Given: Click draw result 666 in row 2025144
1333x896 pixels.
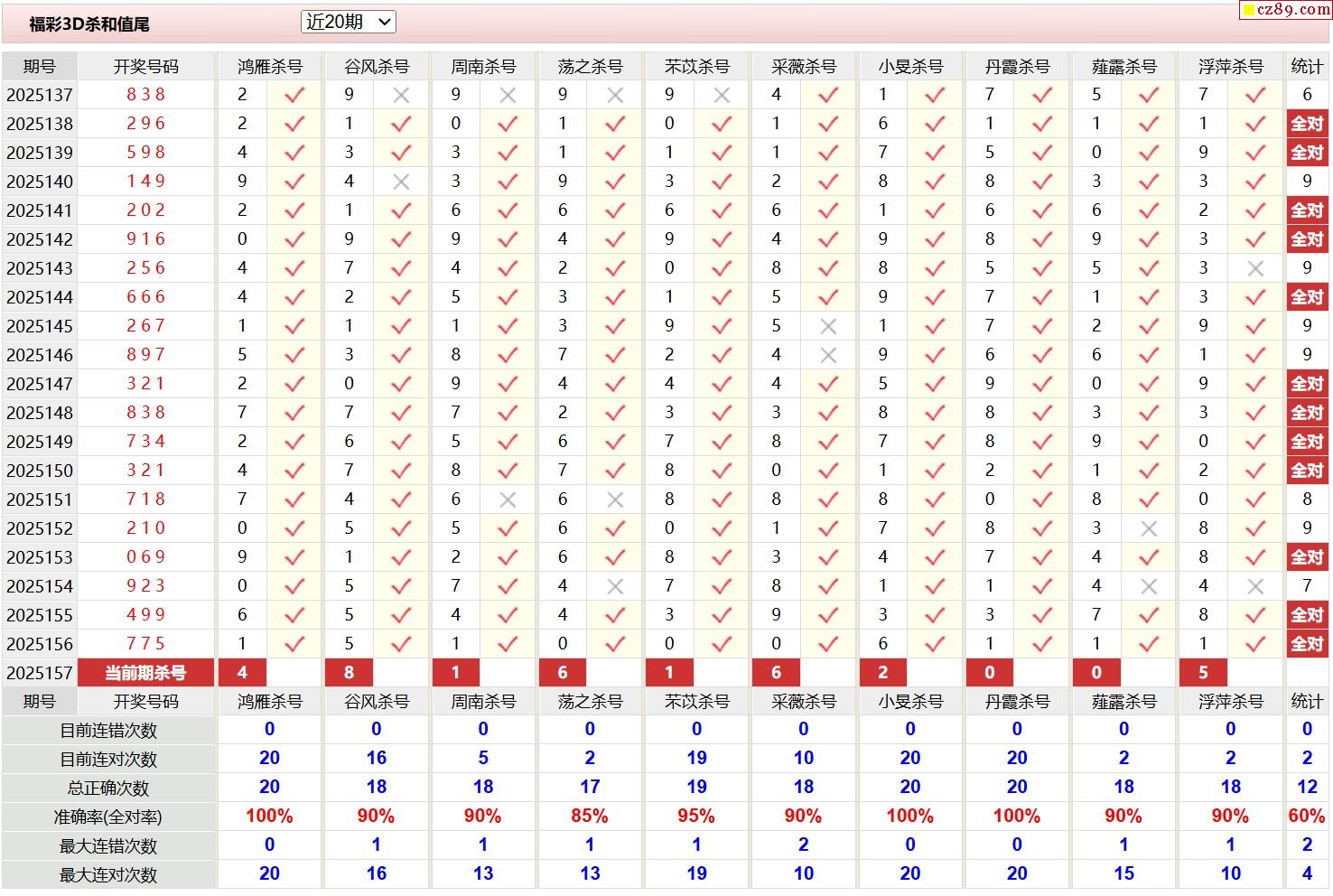Looking at the screenshot, I should 146,296.
